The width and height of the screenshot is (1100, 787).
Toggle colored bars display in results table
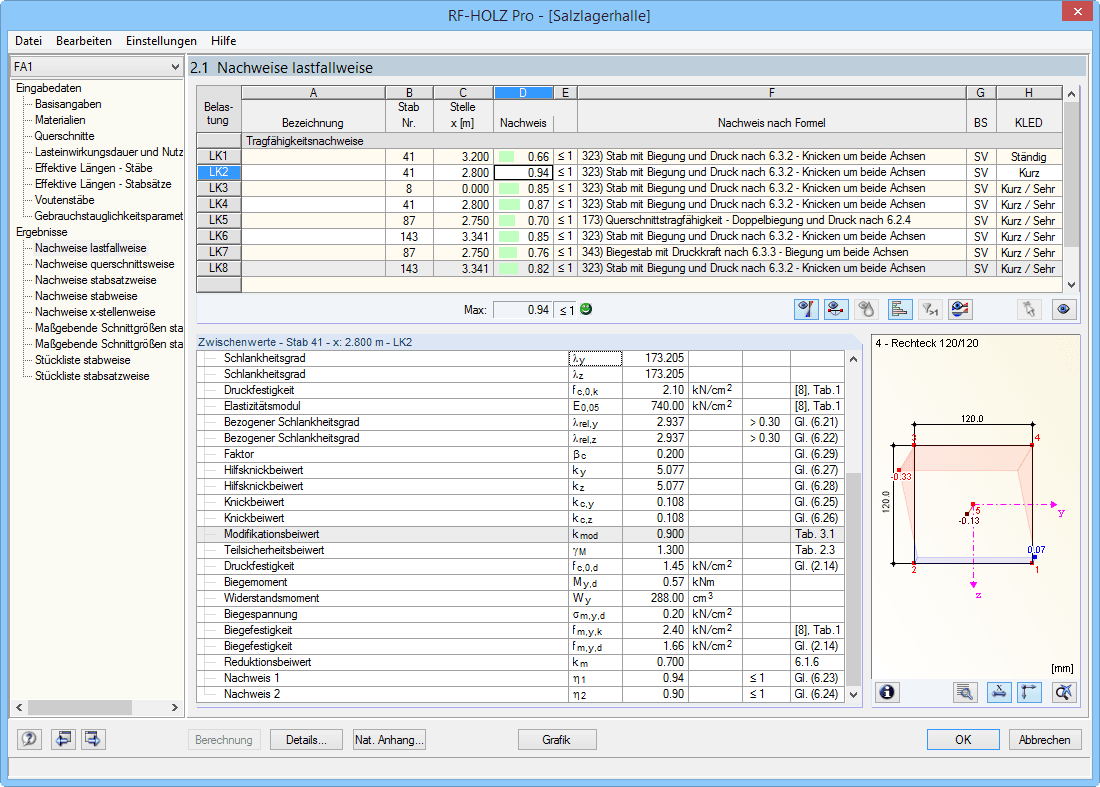pos(899,309)
